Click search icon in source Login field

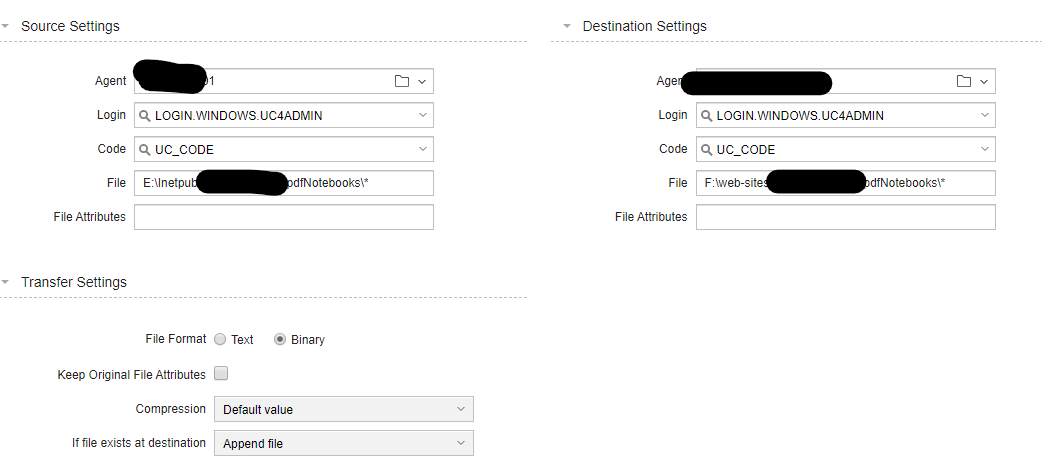pyautogui.click(x=144, y=115)
